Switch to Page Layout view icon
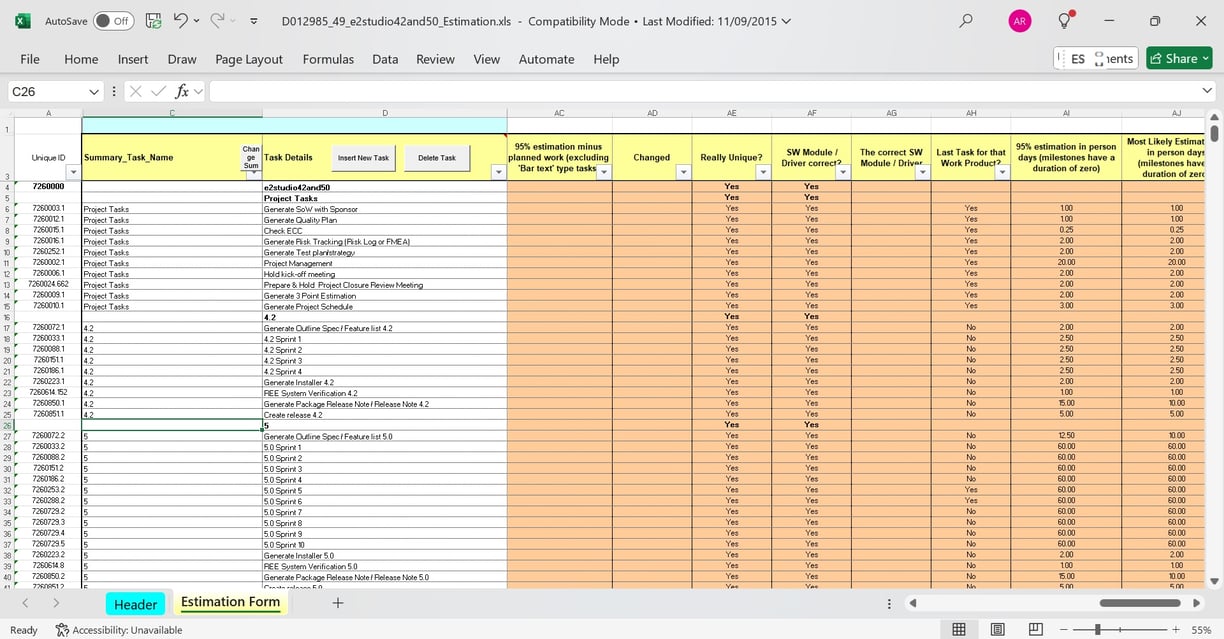The image size is (1224, 639). pyautogui.click(x=997, y=629)
